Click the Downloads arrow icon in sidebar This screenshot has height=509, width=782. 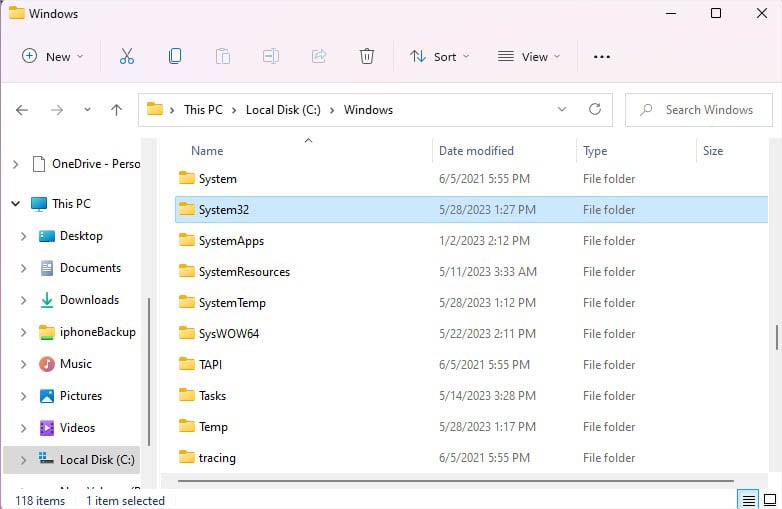46,300
